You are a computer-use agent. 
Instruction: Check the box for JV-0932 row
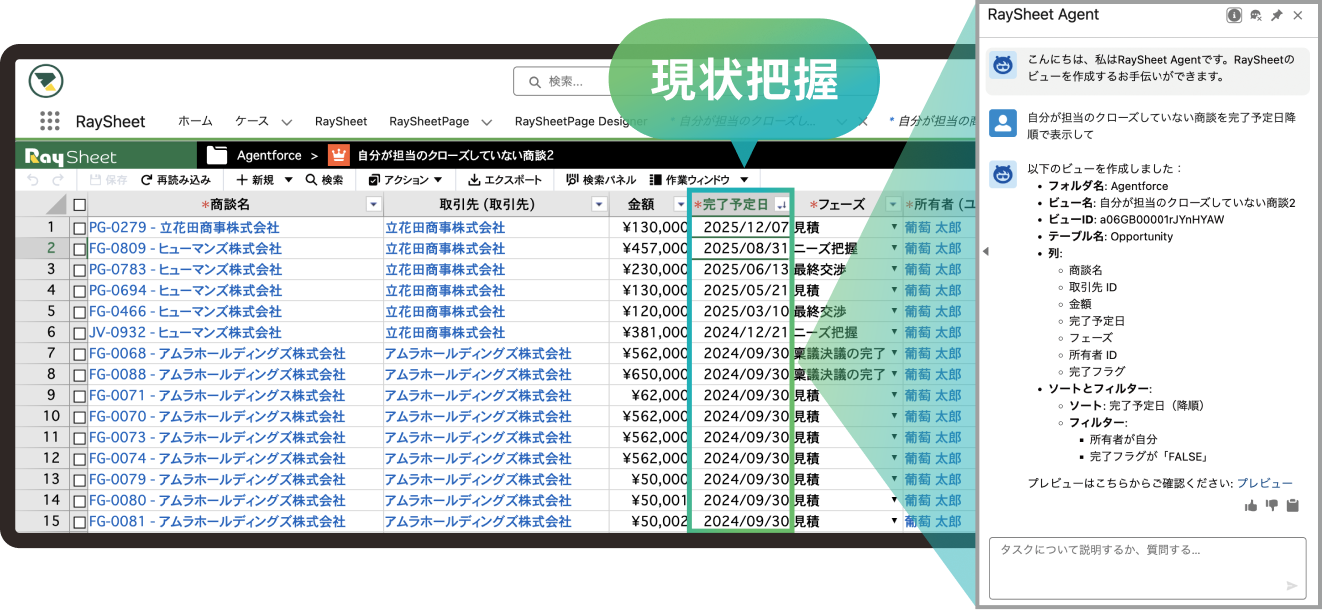(x=79, y=333)
